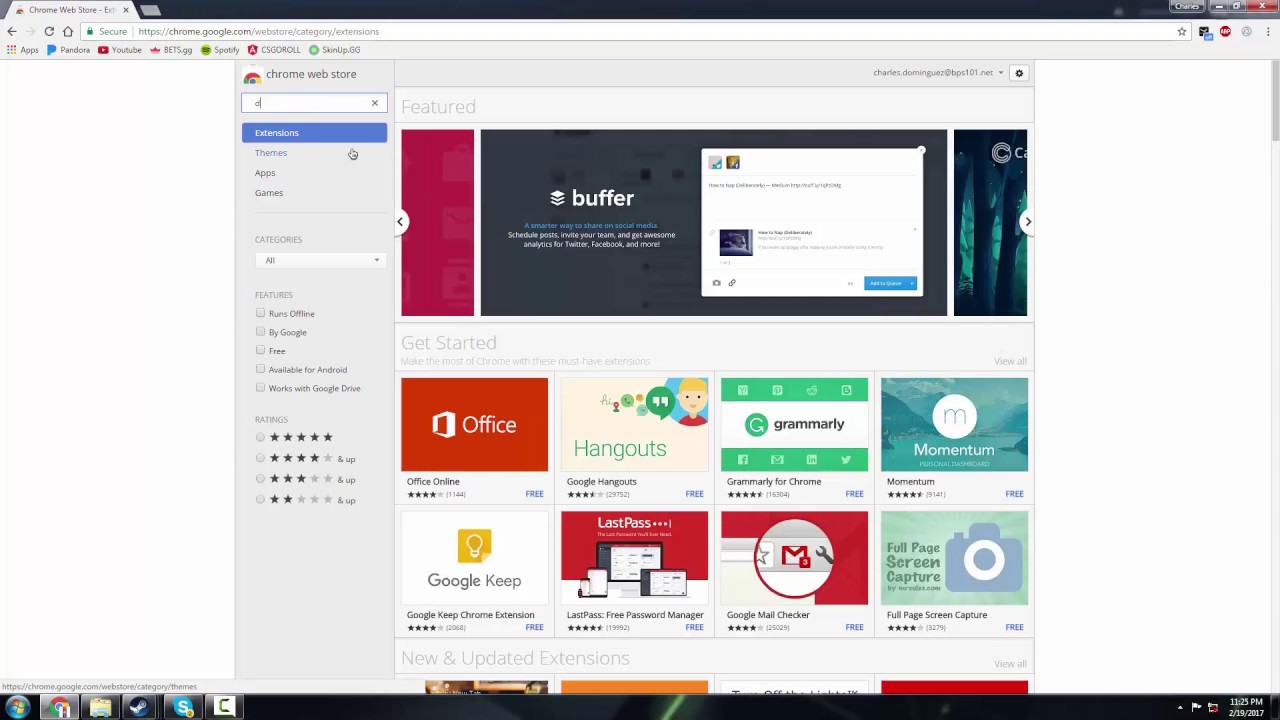Select the two stars & up rating
The width and height of the screenshot is (1280, 720).
261,499
